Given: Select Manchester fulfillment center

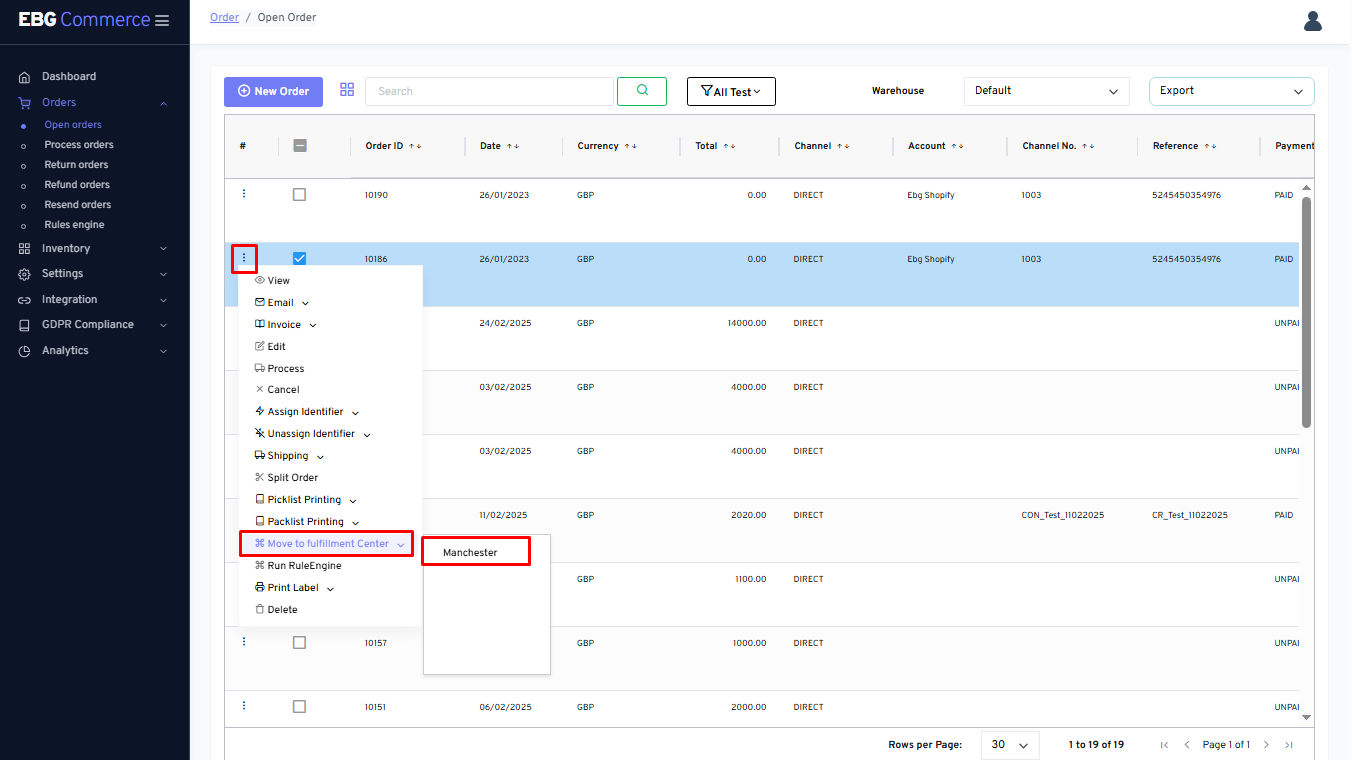Looking at the screenshot, I should [x=471, y=552].
